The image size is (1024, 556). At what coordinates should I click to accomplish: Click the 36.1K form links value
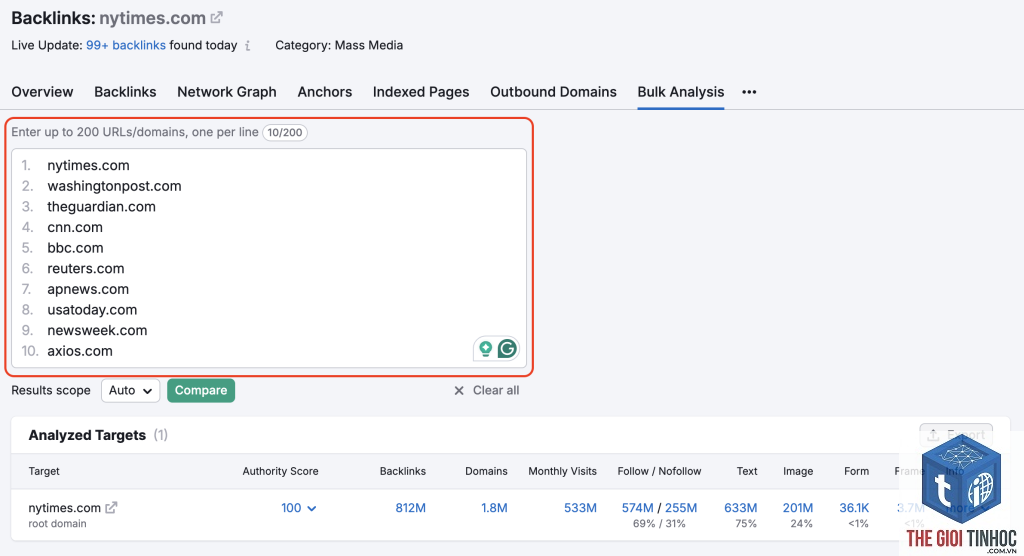pyautogui.click(x=854, y=508)
